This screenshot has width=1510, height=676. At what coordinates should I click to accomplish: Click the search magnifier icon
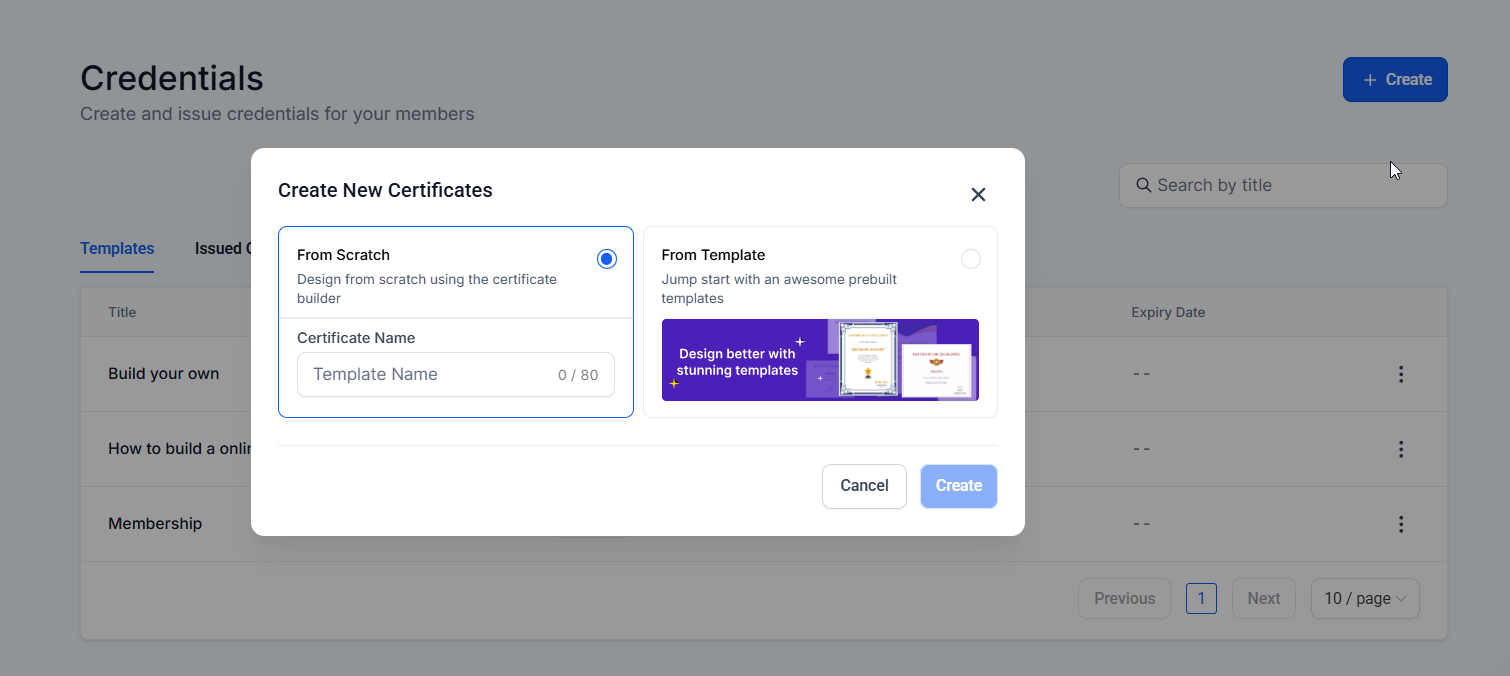1143,185
